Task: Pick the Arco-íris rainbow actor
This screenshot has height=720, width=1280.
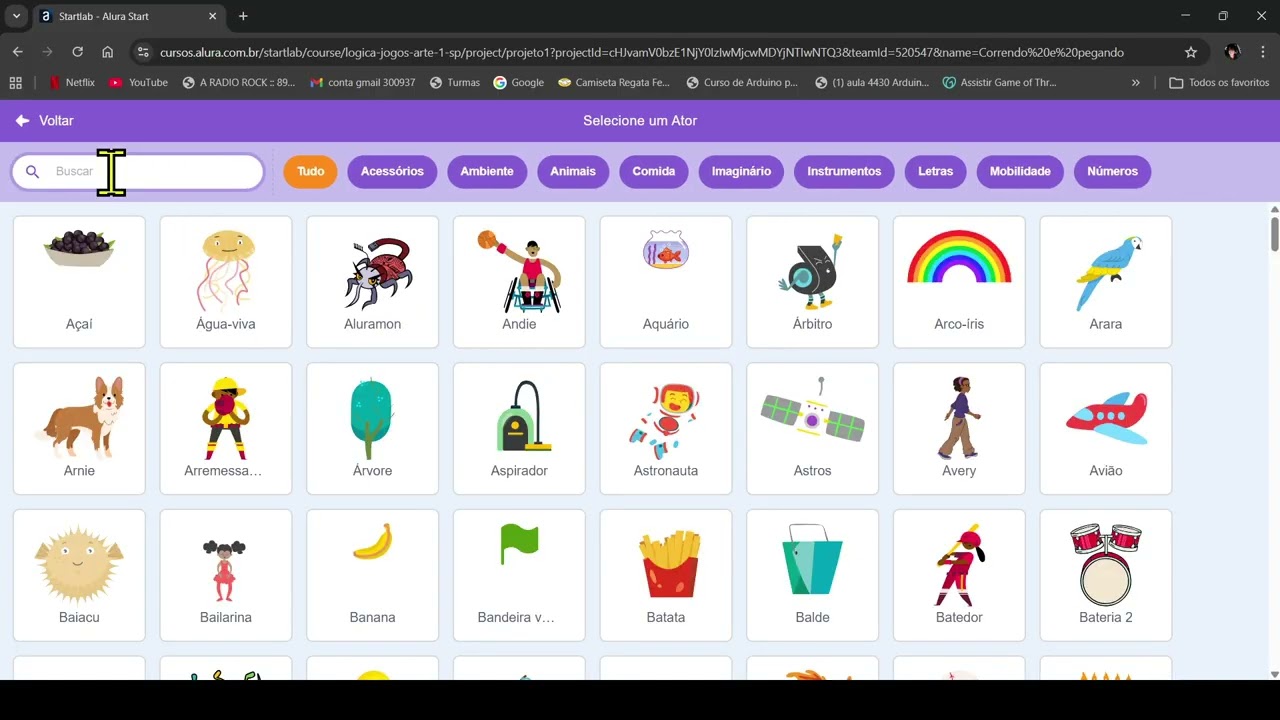Action: click(959, 282)
